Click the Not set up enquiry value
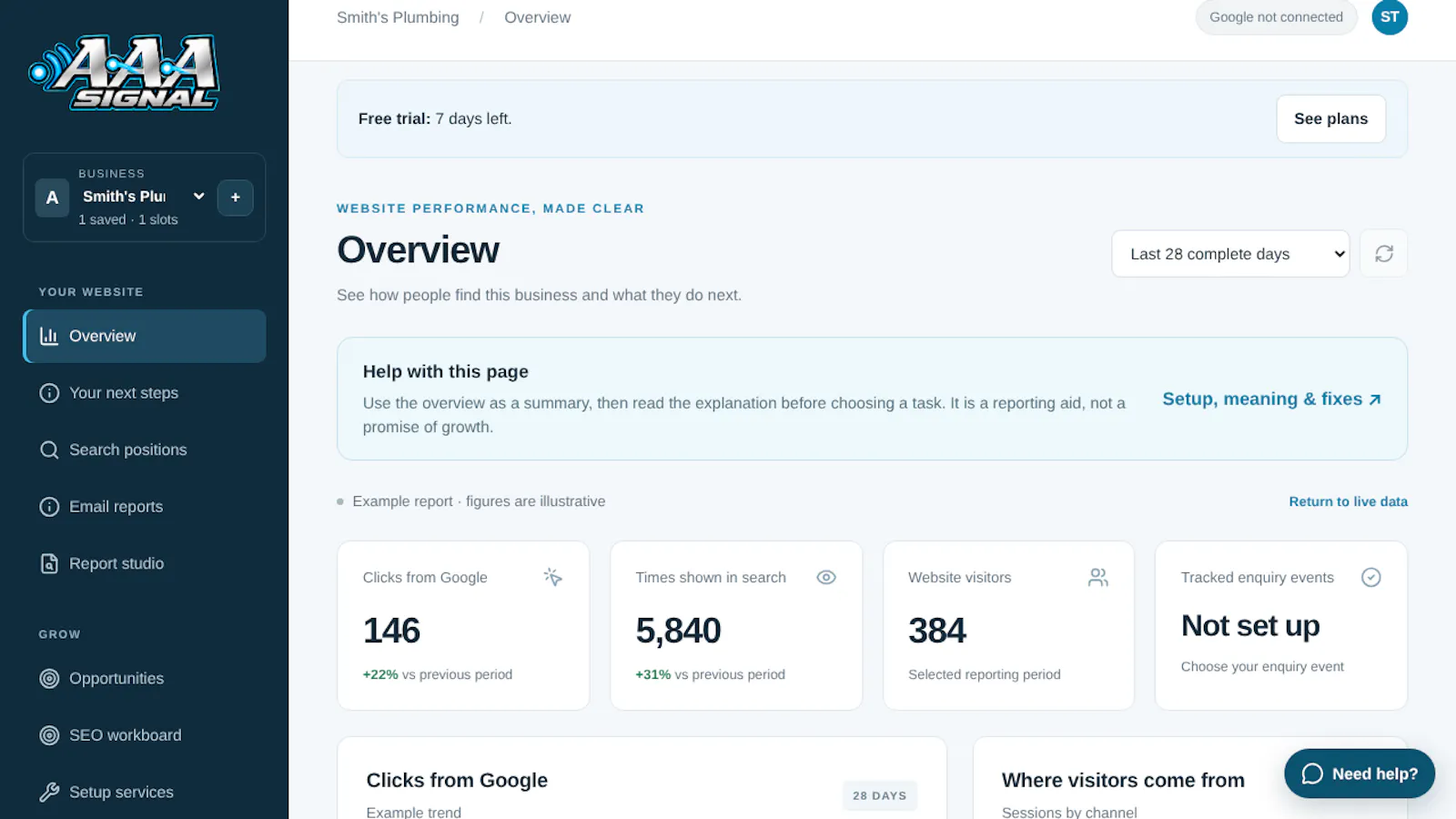The height and width of the screenshot is (819, 1456). click(1250, 626)
